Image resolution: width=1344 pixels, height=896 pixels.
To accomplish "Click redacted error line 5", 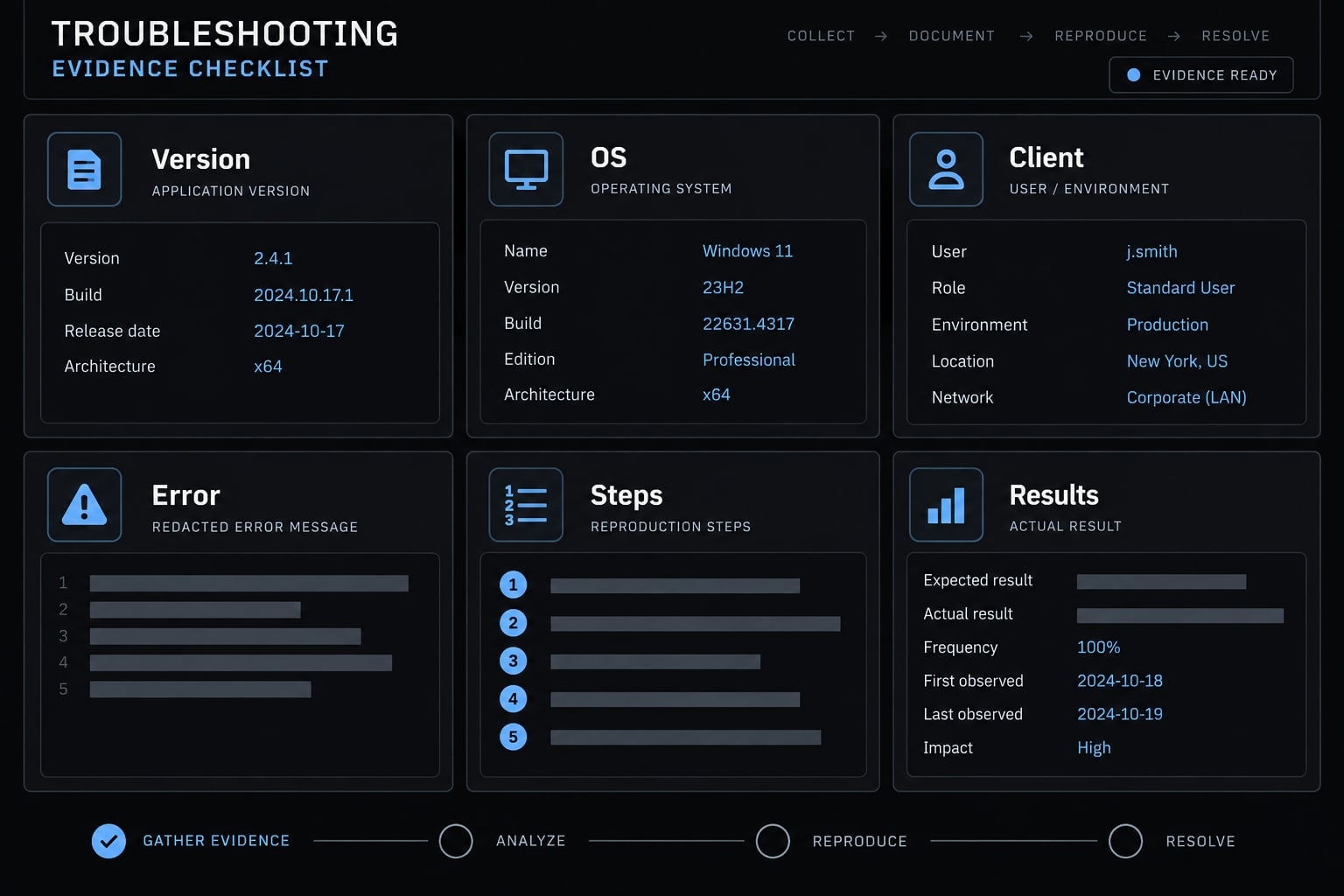I will point(200,689).
